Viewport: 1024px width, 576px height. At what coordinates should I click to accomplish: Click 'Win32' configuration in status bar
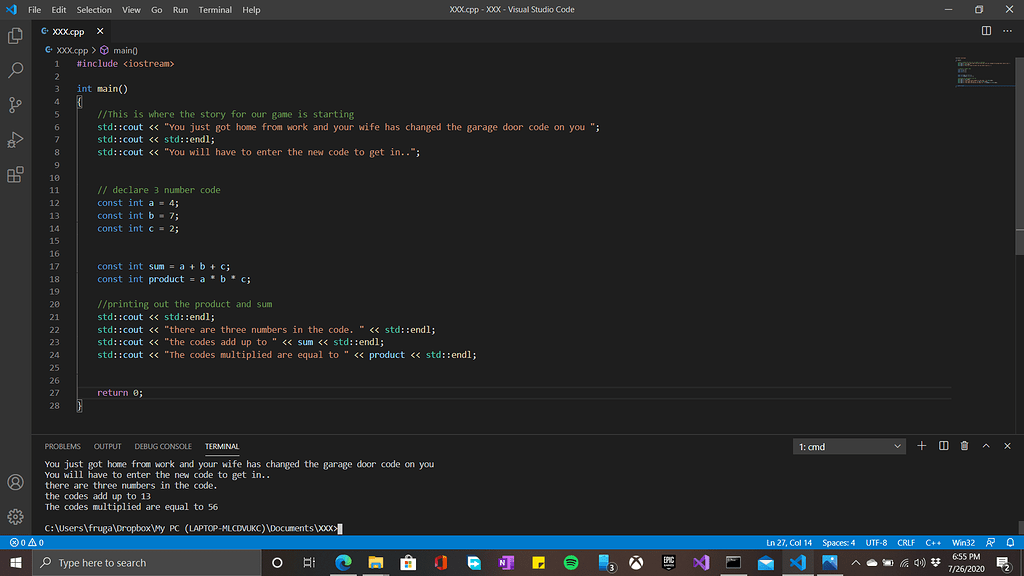point(963,543)
